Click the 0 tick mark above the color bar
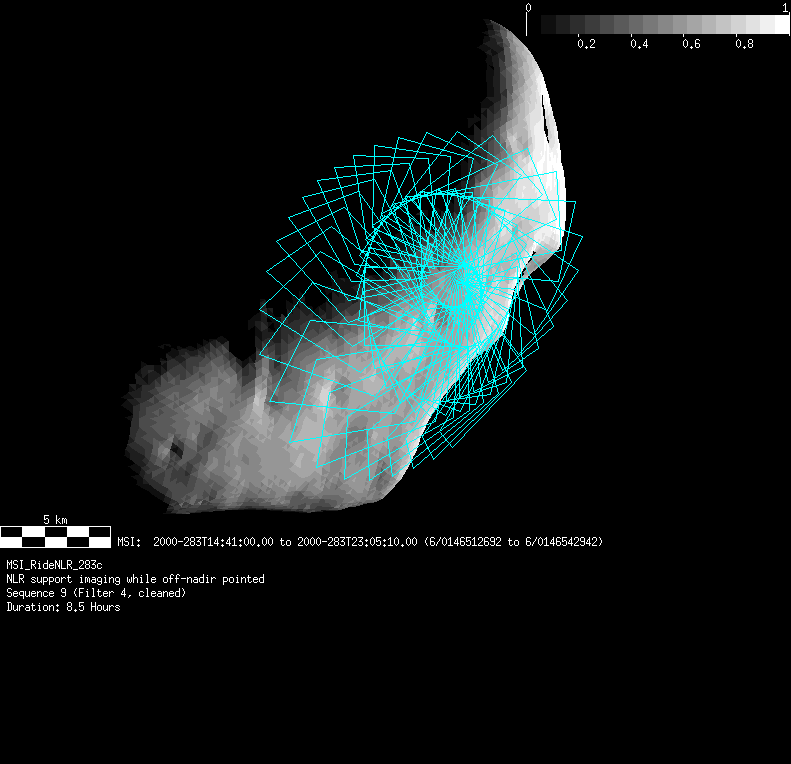 [528, 8]
